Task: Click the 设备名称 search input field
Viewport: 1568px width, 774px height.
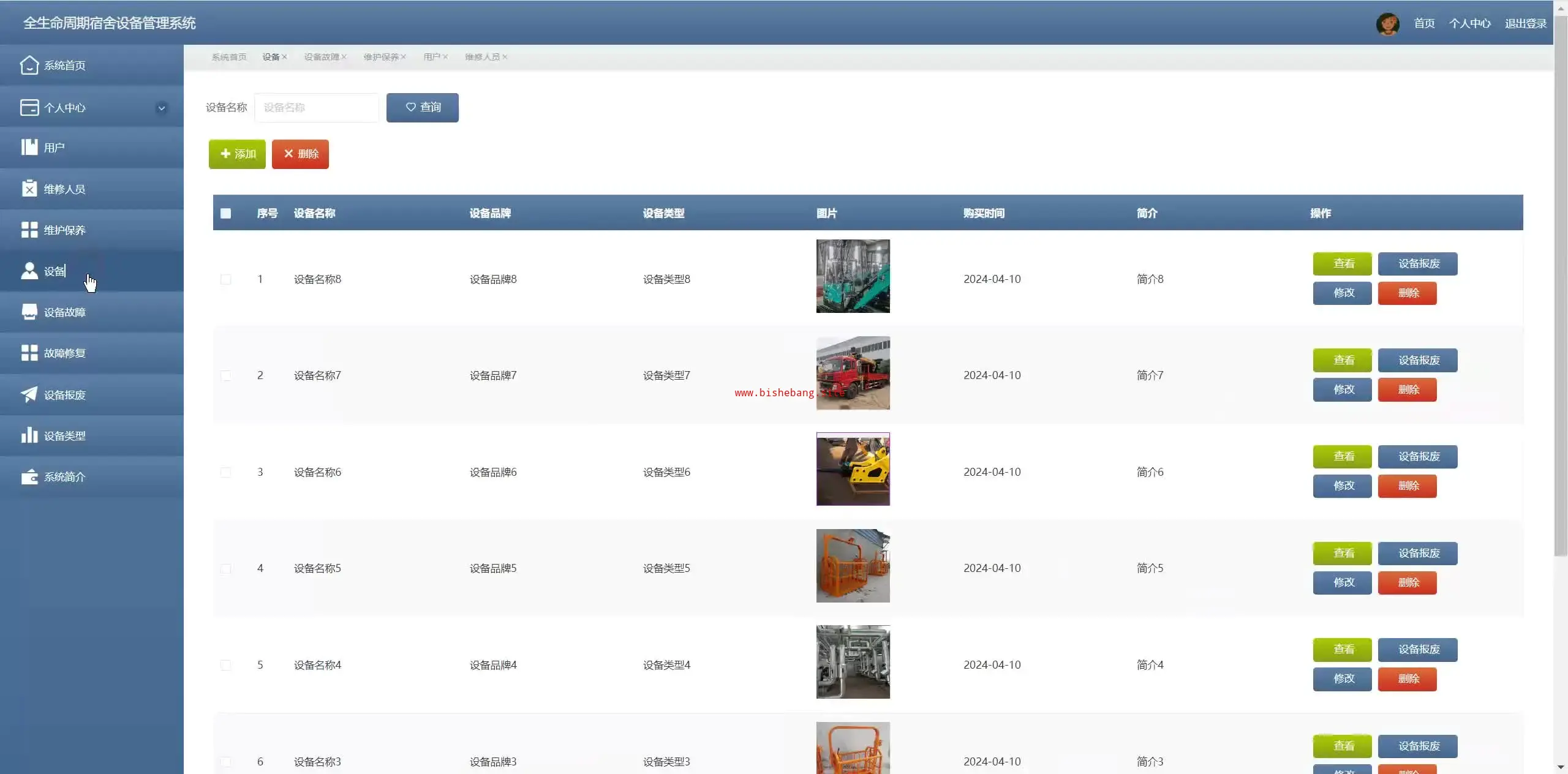Action: coord(316,107)
